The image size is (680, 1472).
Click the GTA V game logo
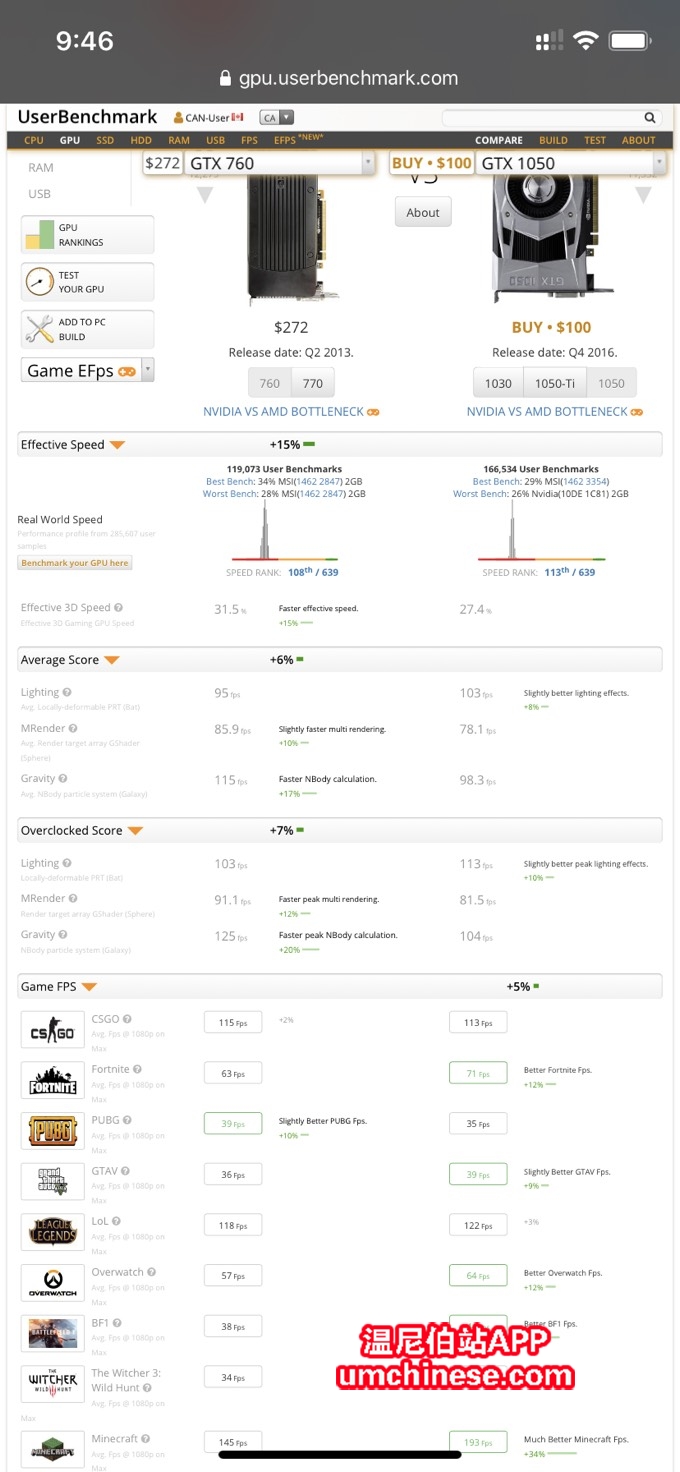[52, 1182]
